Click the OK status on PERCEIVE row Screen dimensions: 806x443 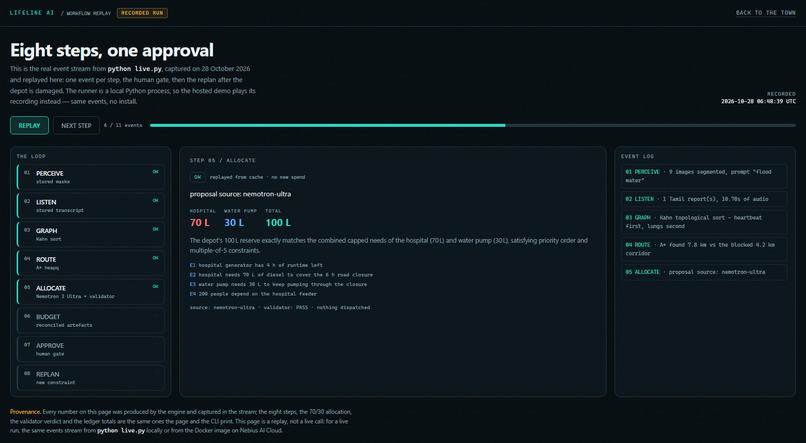pos(155,172)
